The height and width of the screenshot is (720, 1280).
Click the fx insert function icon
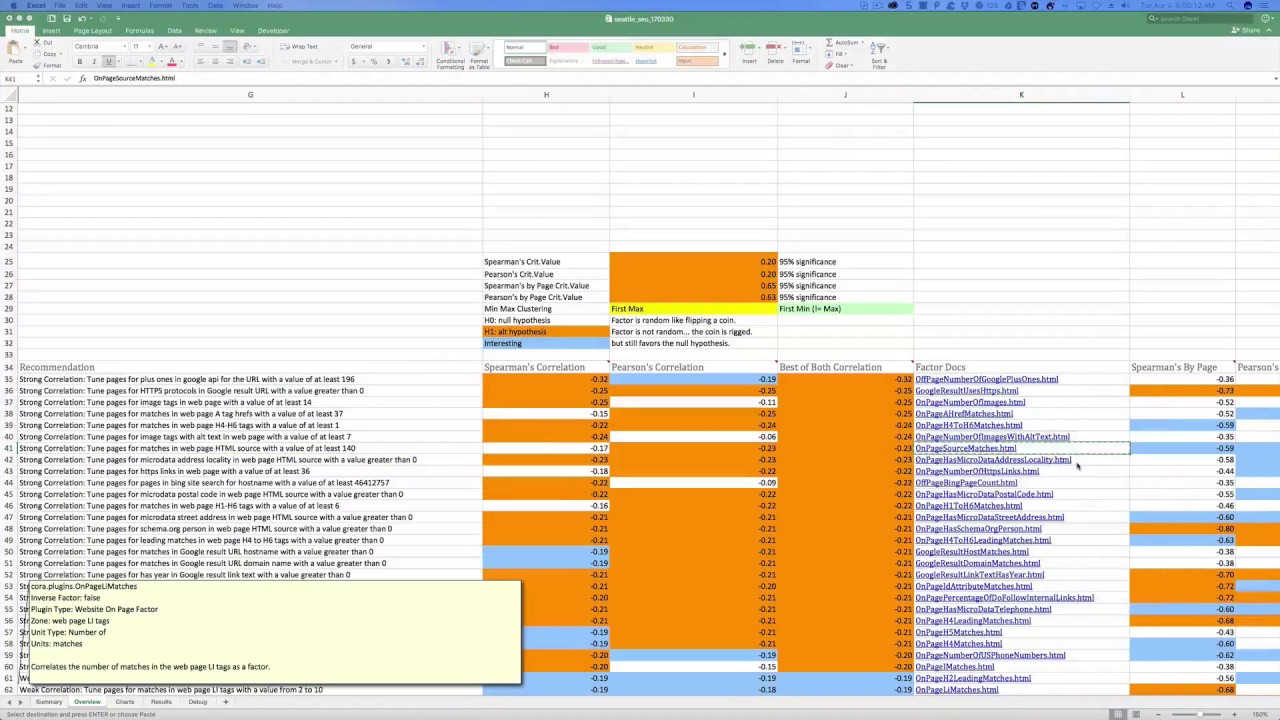pyautogui.click(x=83, y=78)
